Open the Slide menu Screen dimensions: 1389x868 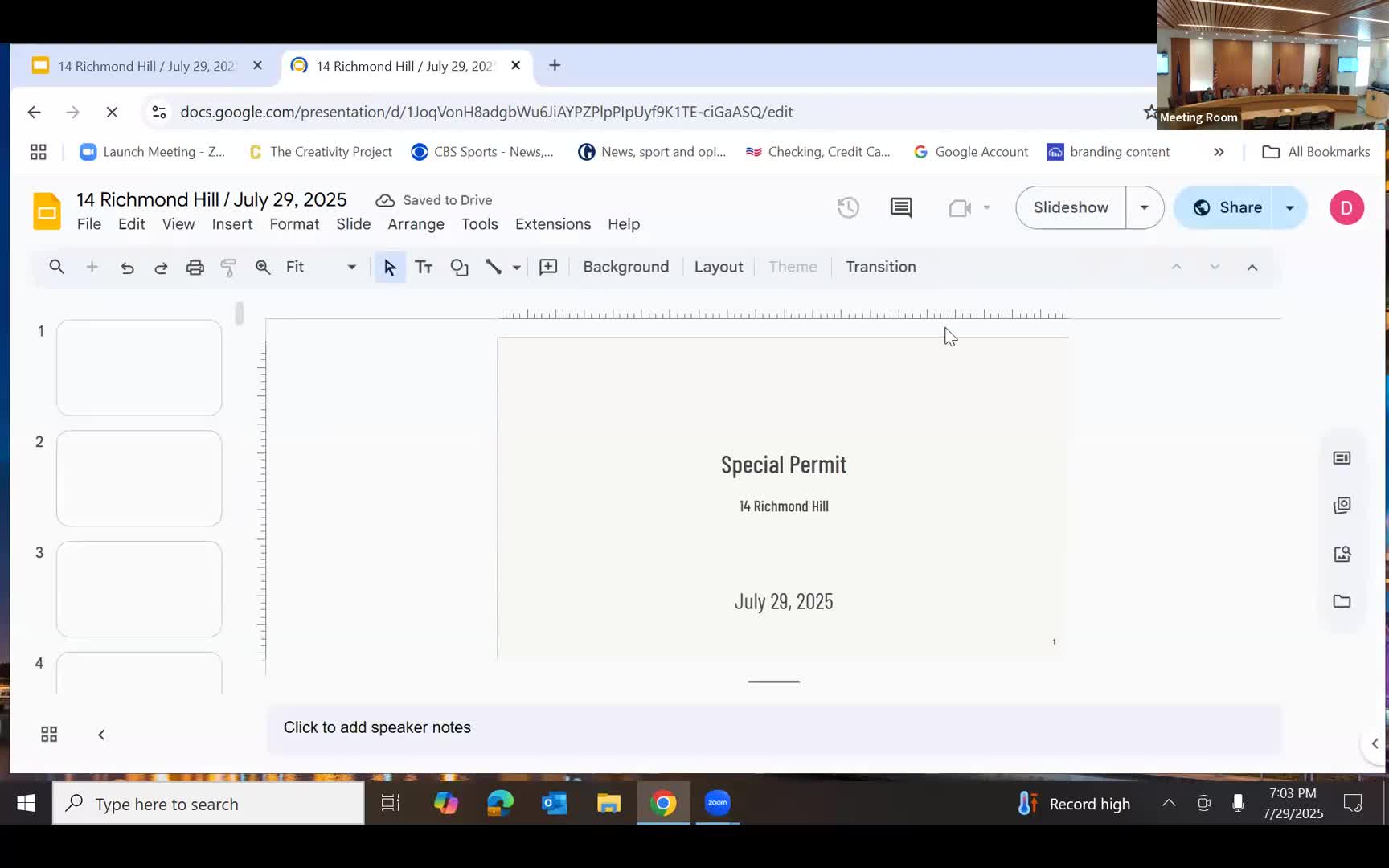[x=354, y=224]
